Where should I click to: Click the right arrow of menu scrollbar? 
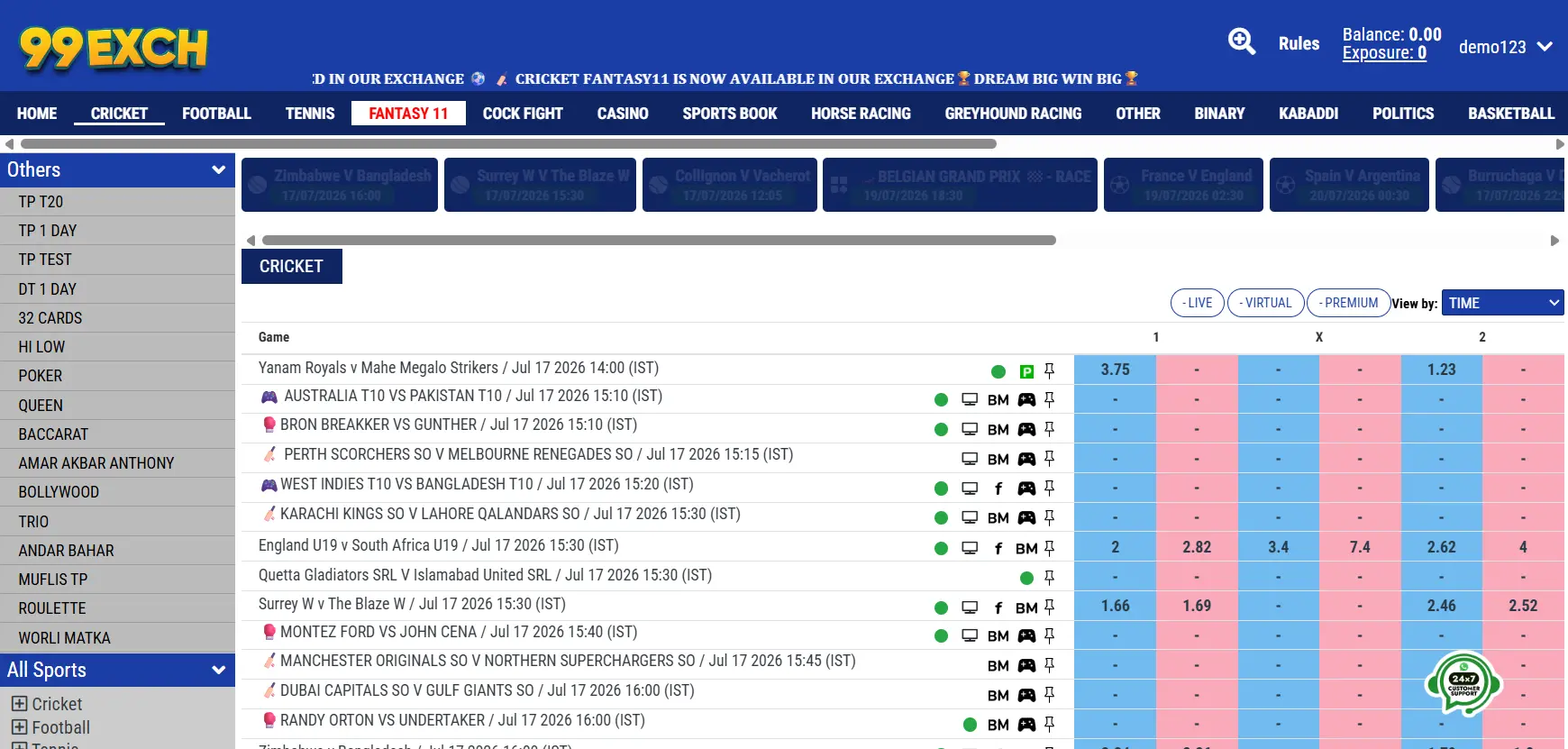pyautogui.click(x=1560, y=144)
